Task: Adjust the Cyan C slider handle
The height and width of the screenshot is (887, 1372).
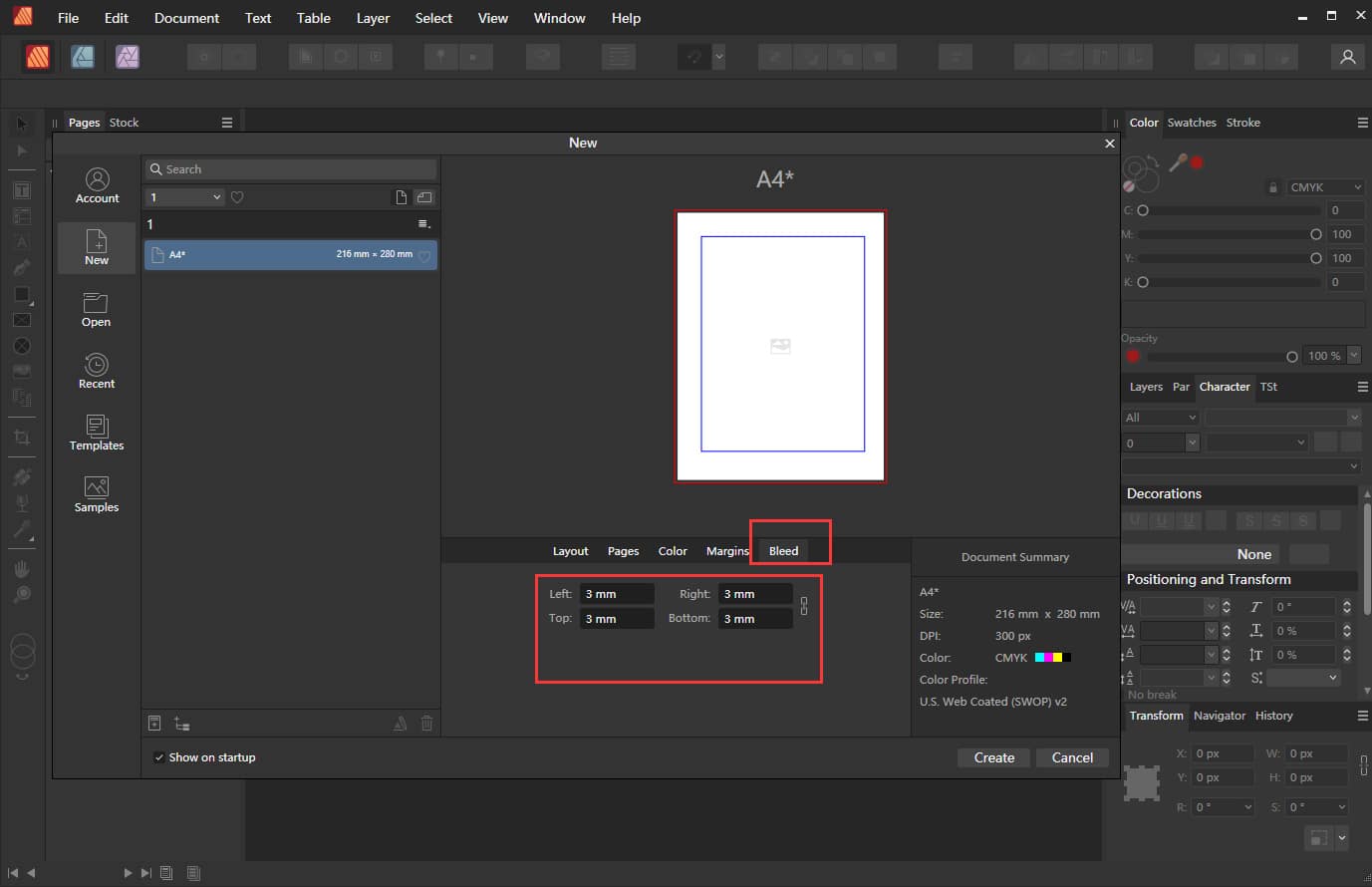Action: coord(1143,210)
